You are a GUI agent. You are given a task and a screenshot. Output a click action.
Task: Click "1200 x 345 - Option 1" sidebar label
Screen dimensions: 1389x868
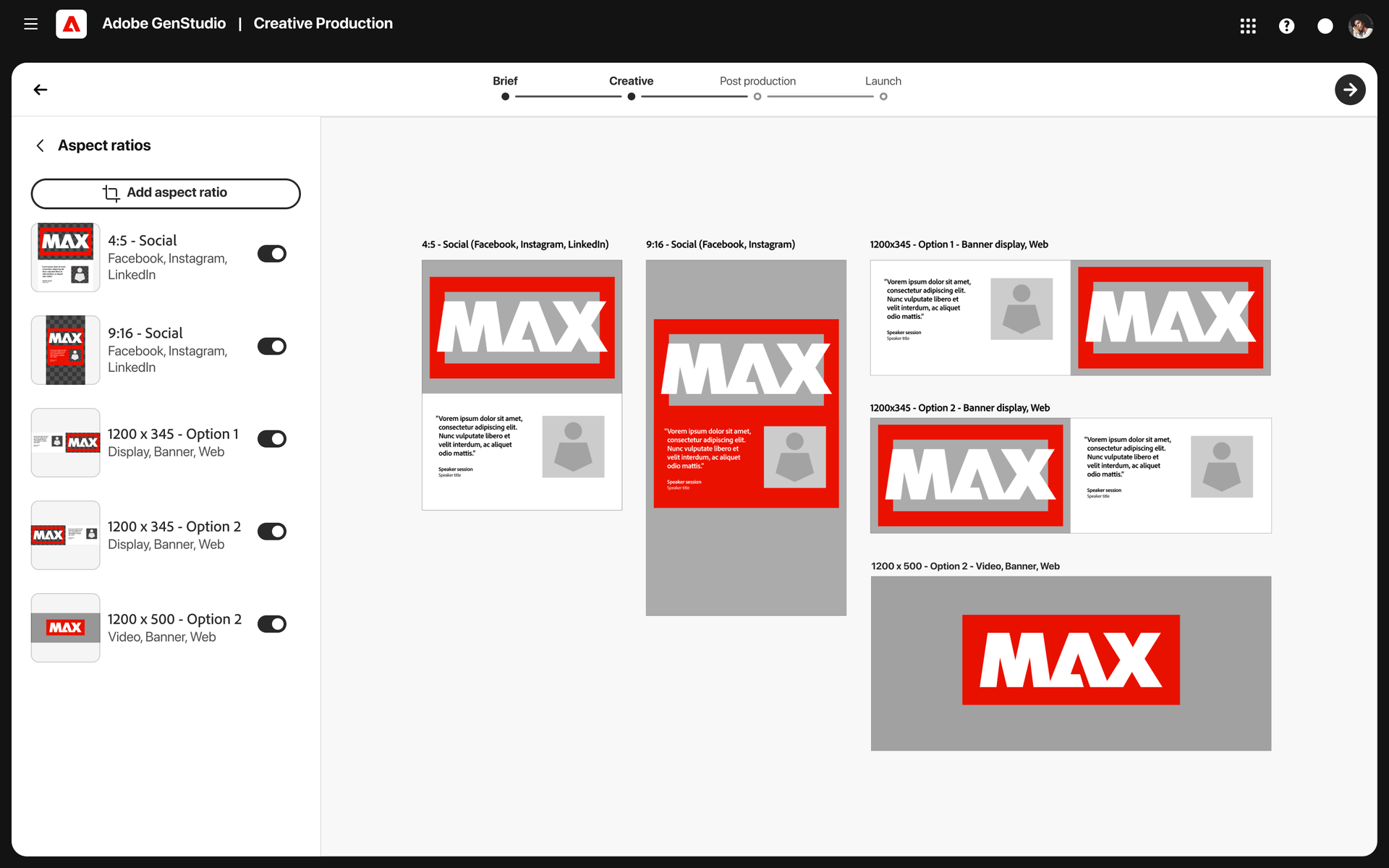[174, 434]
